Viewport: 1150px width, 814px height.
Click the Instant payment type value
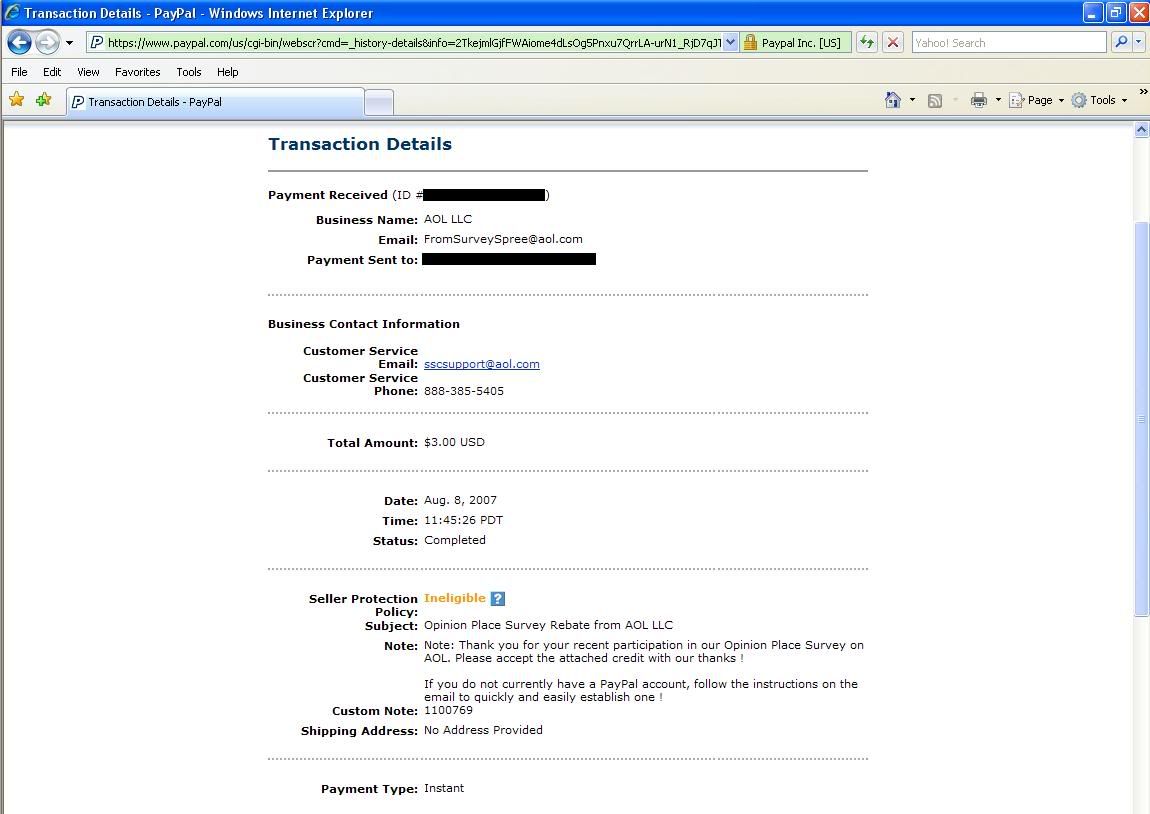[444, 788]
